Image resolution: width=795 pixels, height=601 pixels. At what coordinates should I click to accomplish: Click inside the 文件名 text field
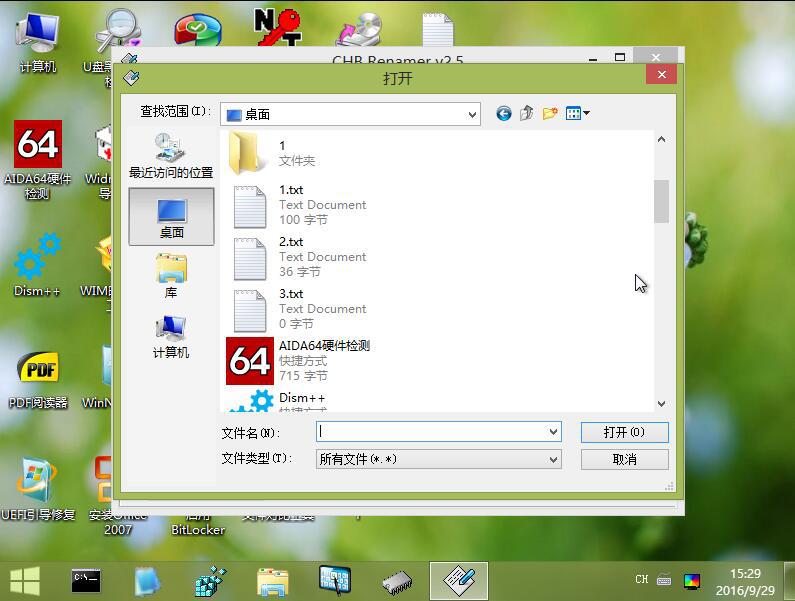point(430,432)
